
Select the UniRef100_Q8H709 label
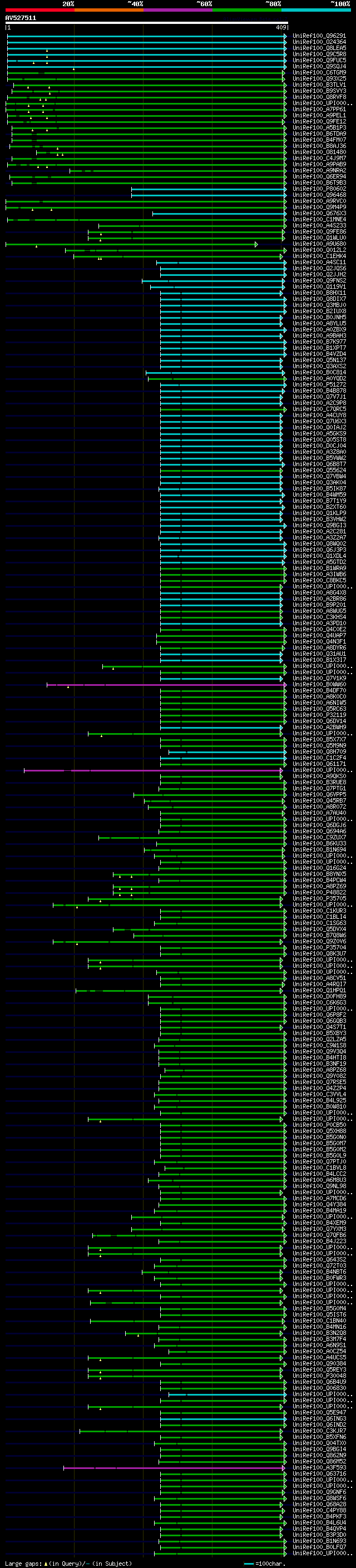319,751
